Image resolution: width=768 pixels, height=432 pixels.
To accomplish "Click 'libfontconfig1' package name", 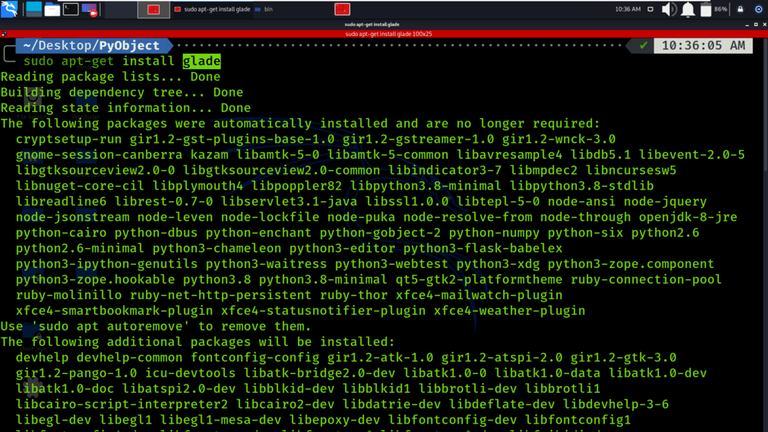I will [578, 420].
